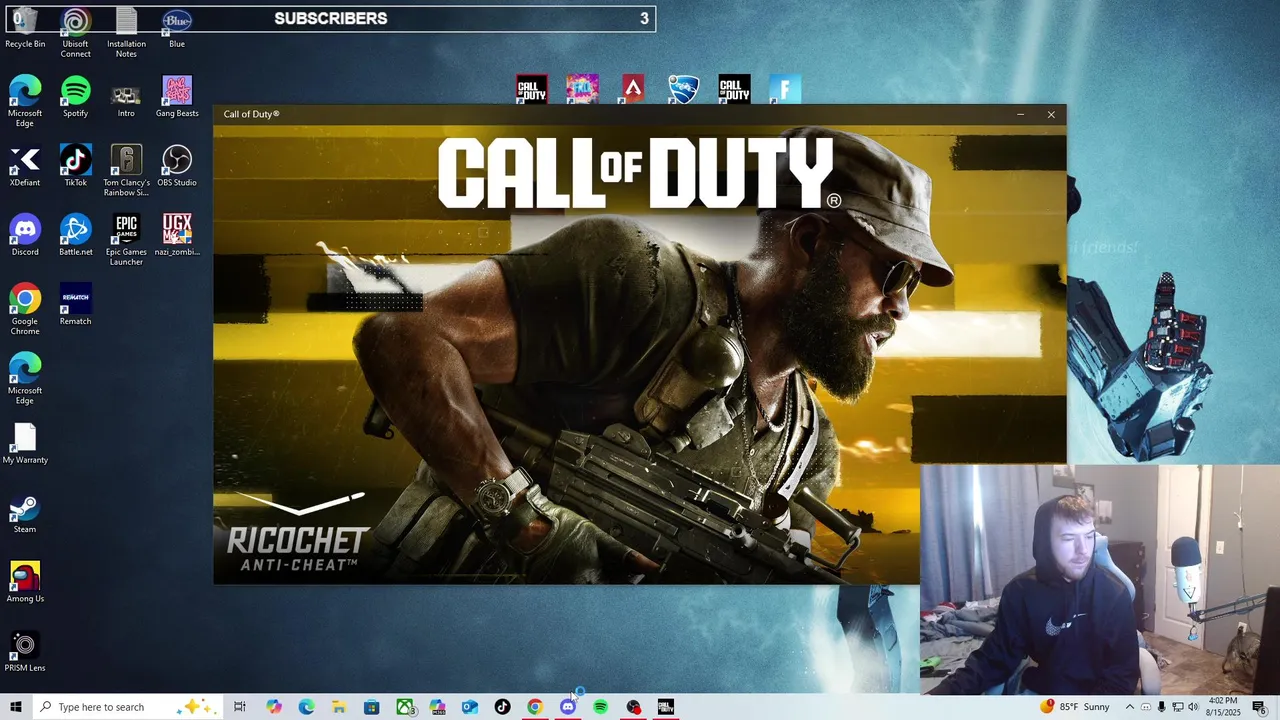Open the network tray icon
This screenshot has height=720, width=1280.
[1177, 707]
